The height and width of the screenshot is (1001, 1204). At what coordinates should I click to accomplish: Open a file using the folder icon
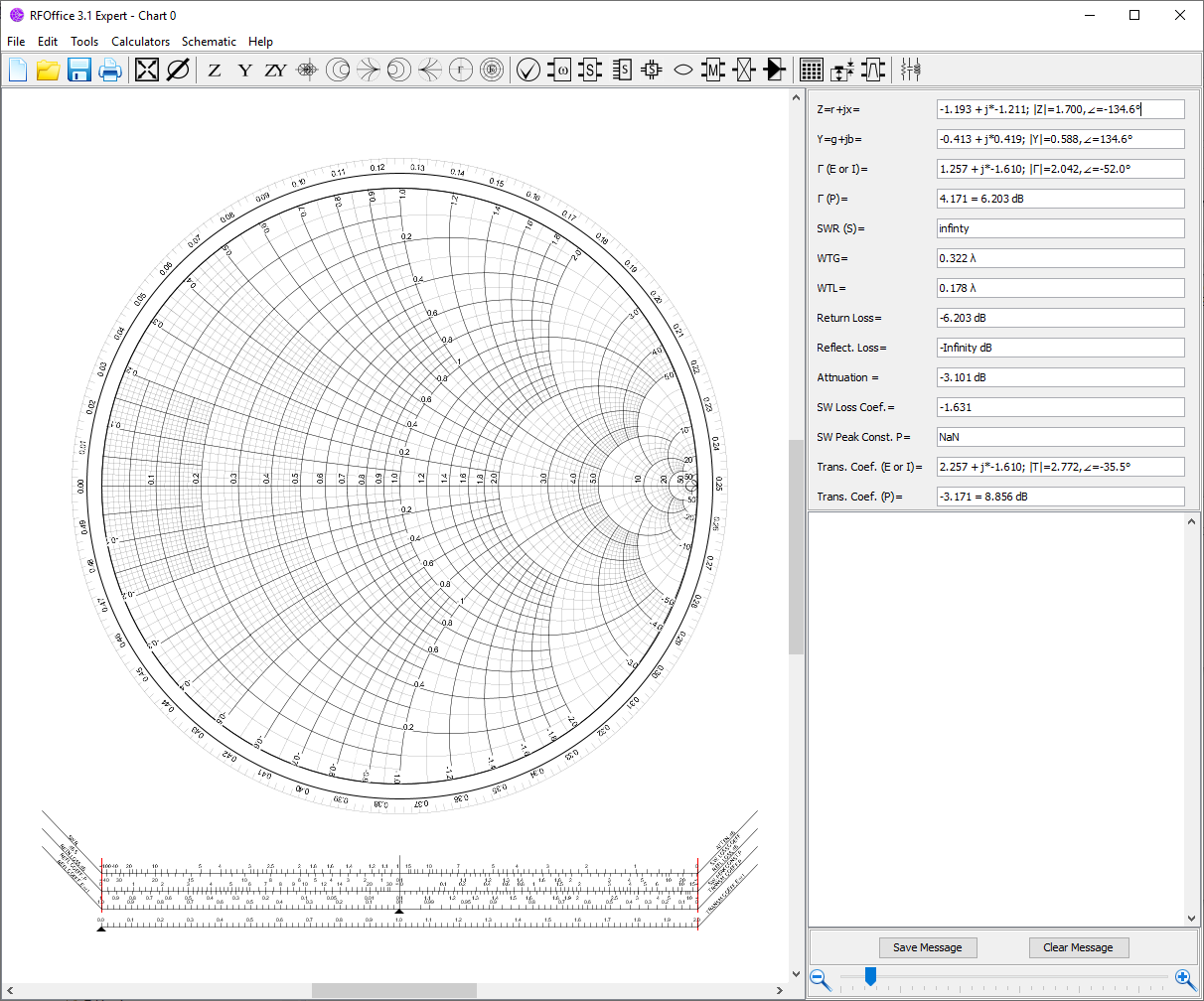[48, 70]
